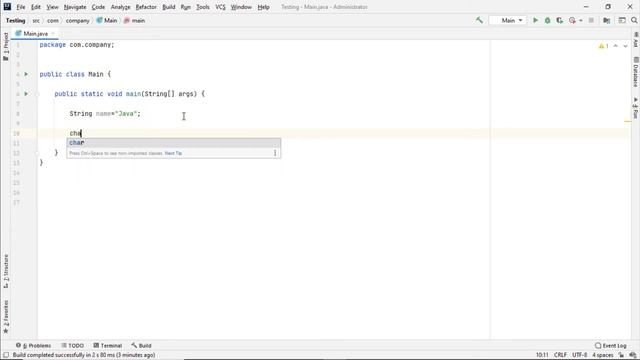The image size is (640, 360).
Task: Click the Main class breadcrumb
Action: pyautogui.click(x=107, y=20)
